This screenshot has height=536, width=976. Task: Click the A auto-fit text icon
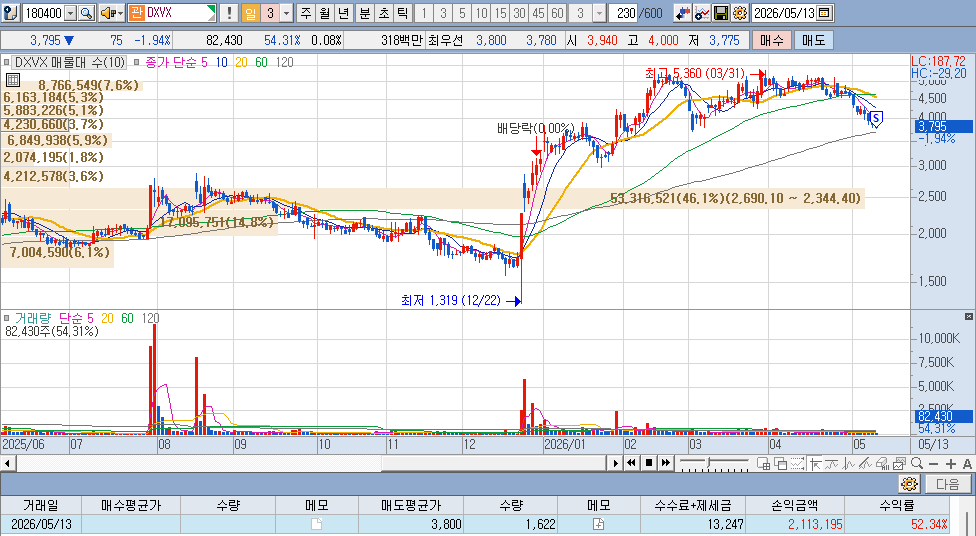(x=967, y=464)
